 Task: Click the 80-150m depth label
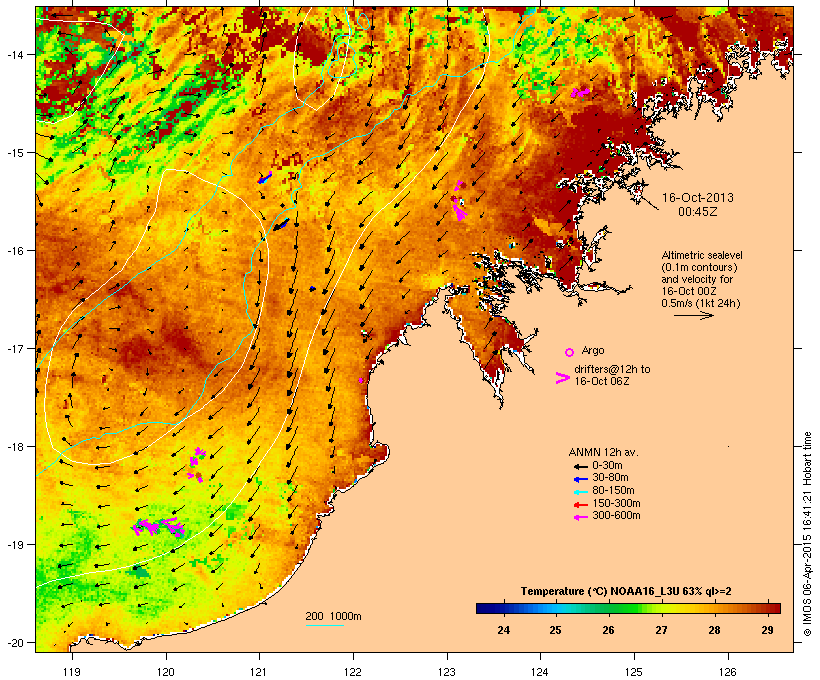click(613, 491)
